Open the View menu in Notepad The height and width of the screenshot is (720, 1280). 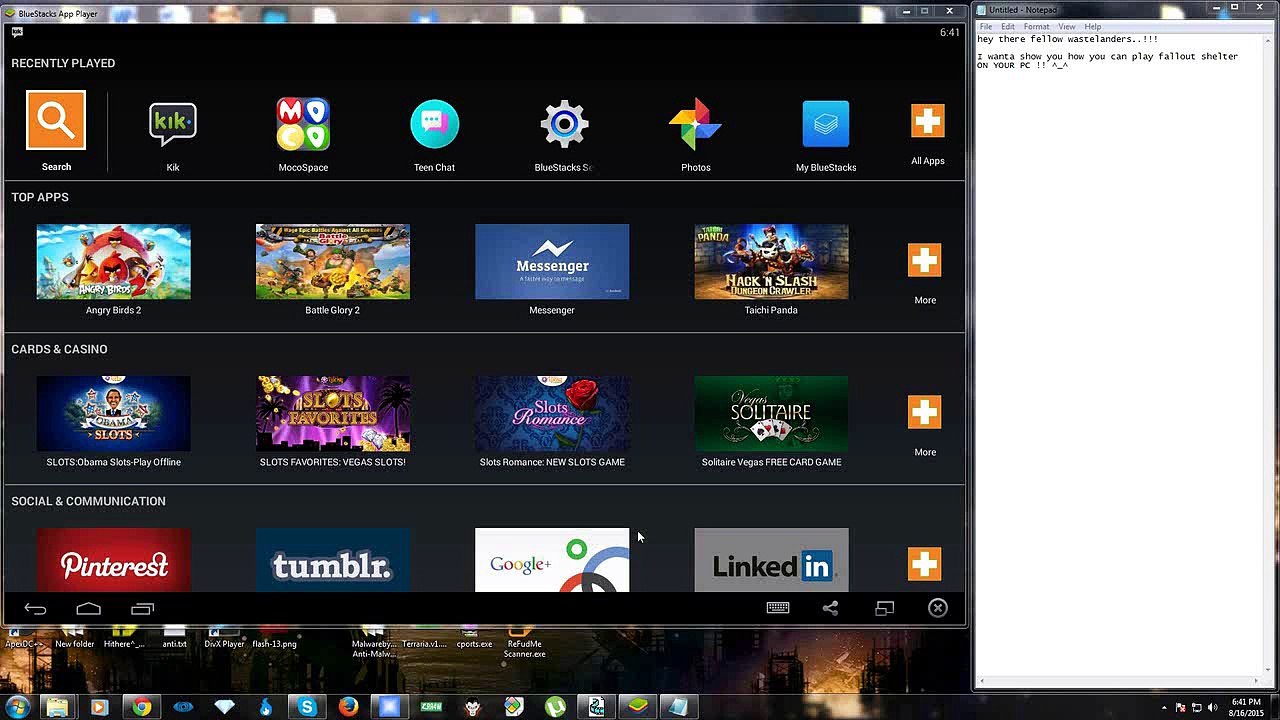[x=1067, y=26]
